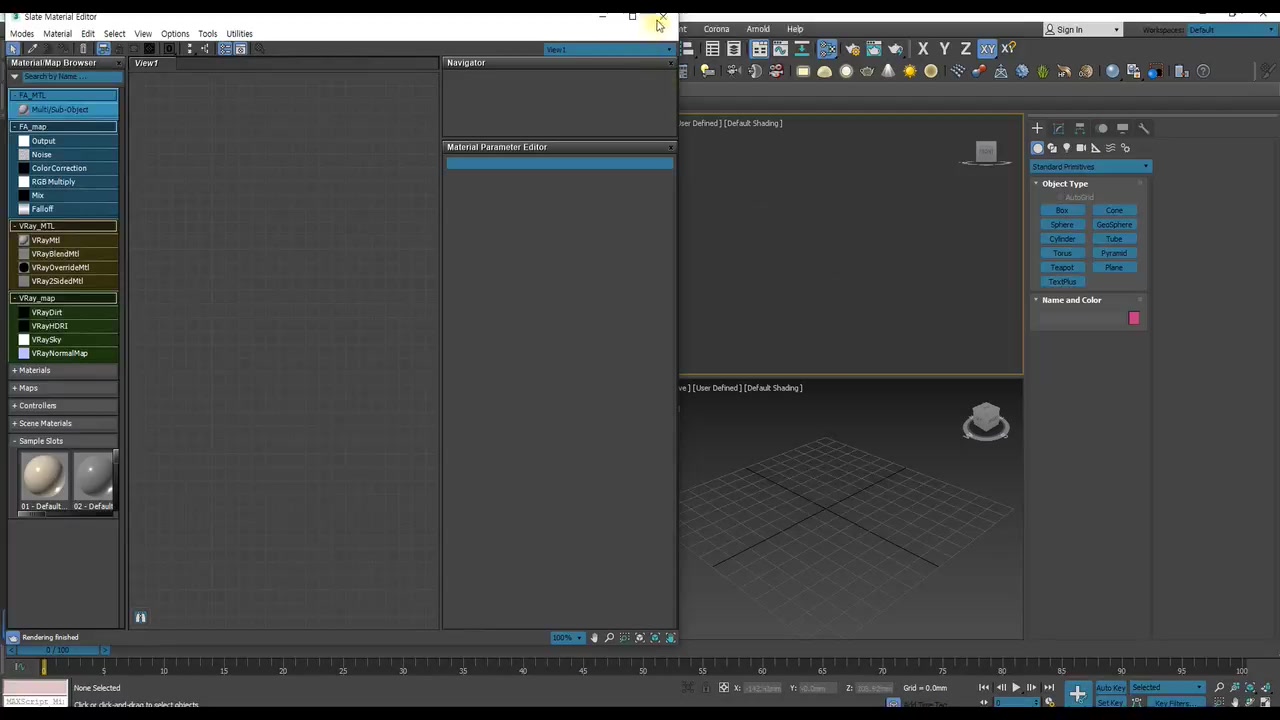Select the Lights category icon
This screenshot has width=1280, height=720.
(x=1066, y=148)
